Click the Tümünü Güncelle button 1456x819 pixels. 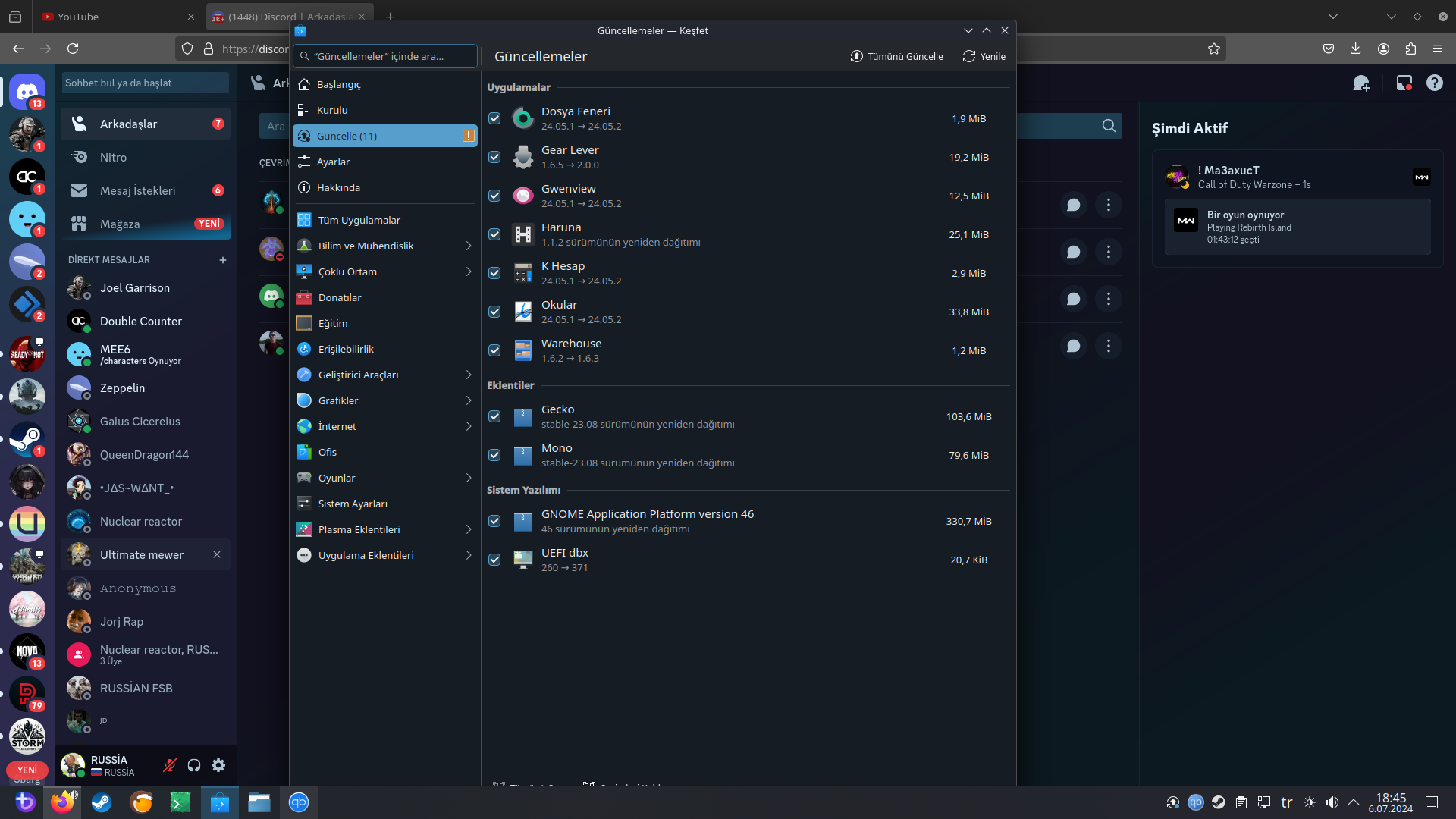[x=897, y=57]
